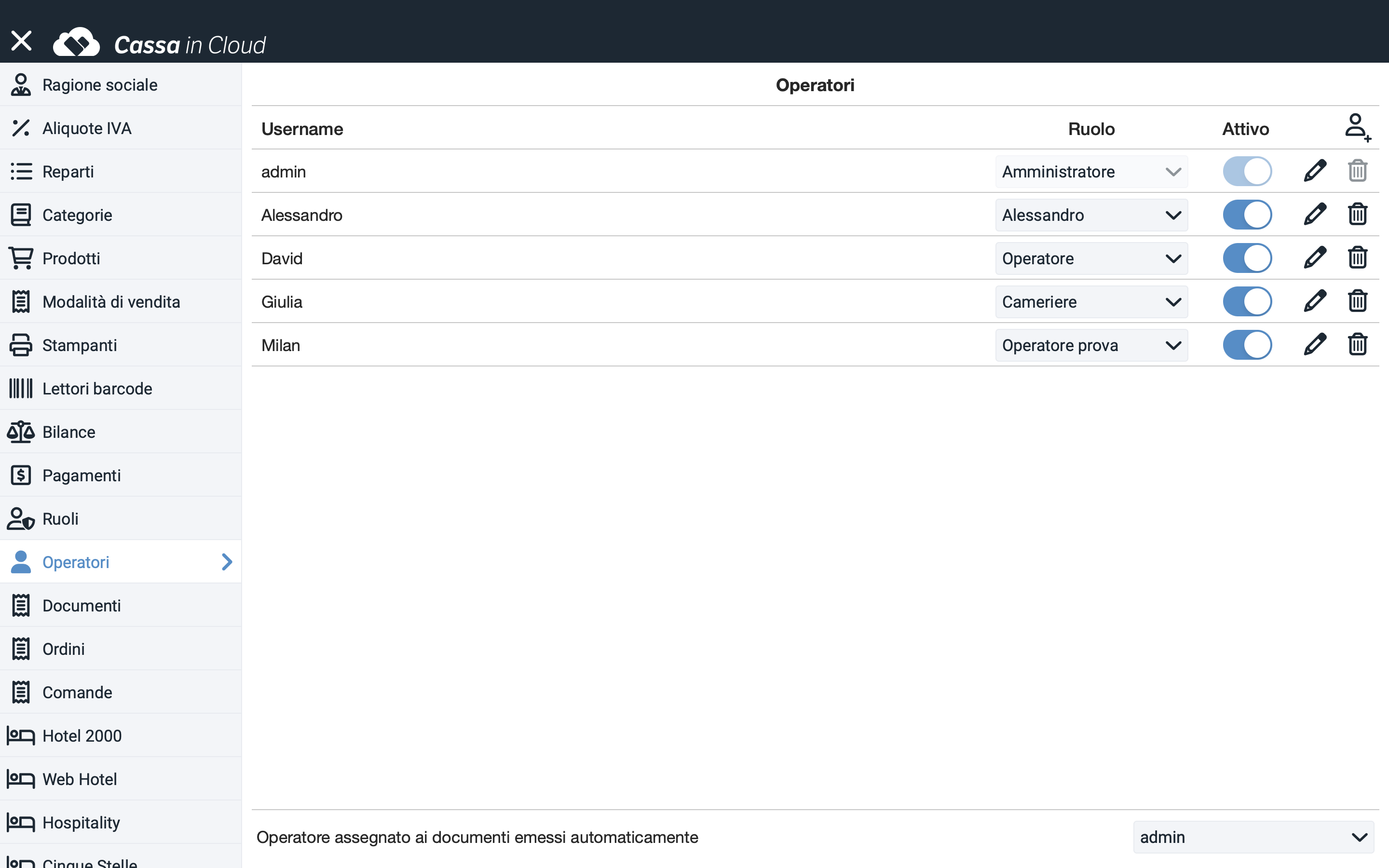The image size is (1389, 868).
Task: Click the Lettori barcode icon
Action: (21, 388)
